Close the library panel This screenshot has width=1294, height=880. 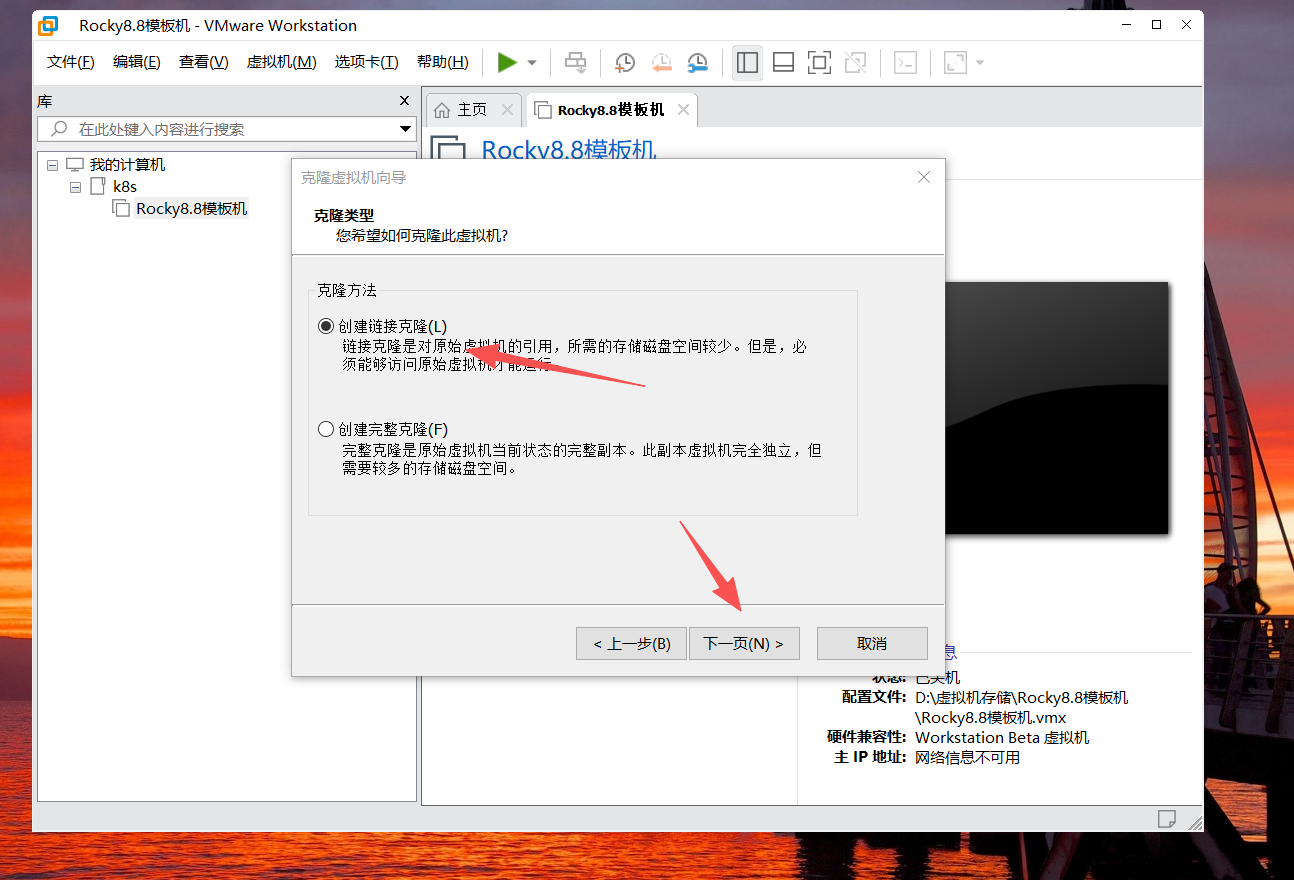click(x=404, y=100)
